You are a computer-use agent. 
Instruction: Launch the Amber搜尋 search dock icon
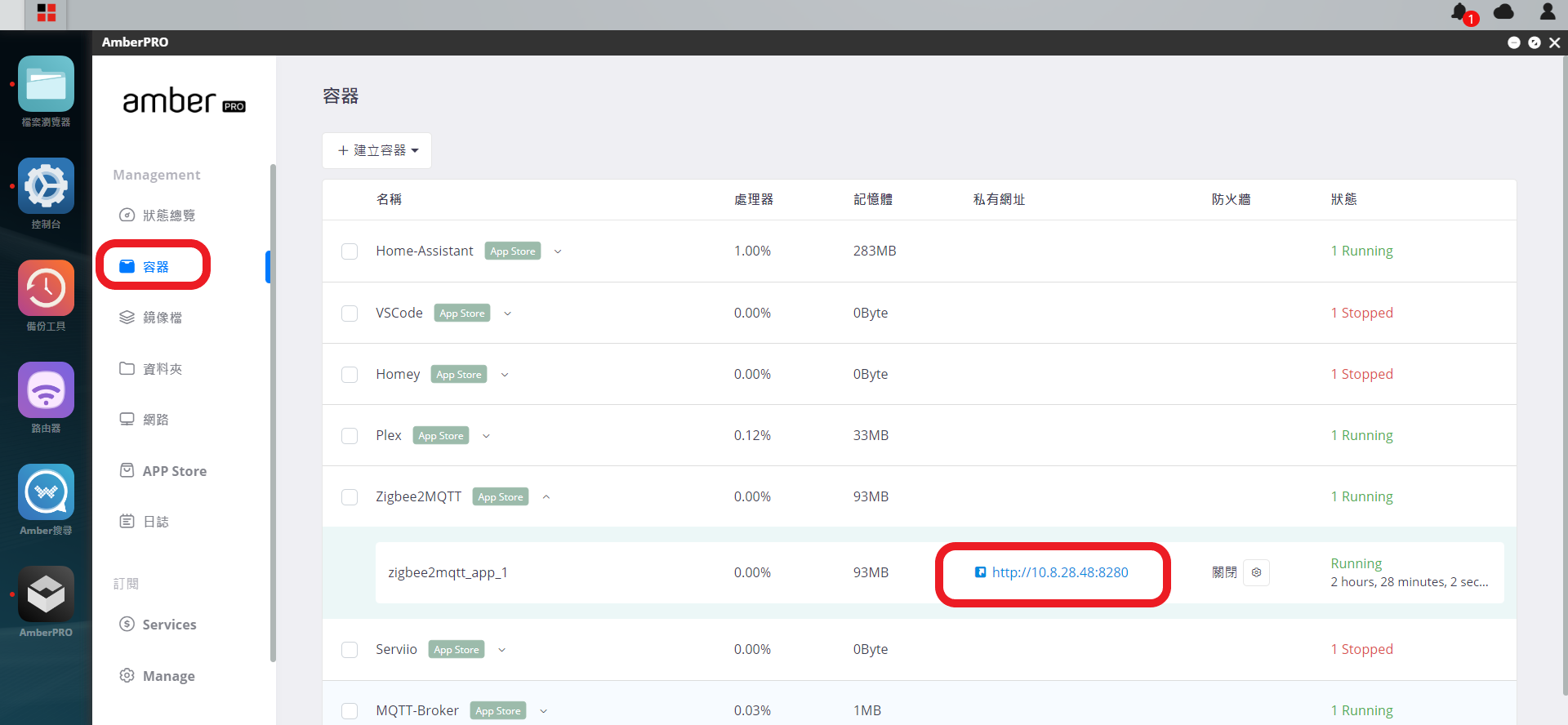tap(46, 492)
